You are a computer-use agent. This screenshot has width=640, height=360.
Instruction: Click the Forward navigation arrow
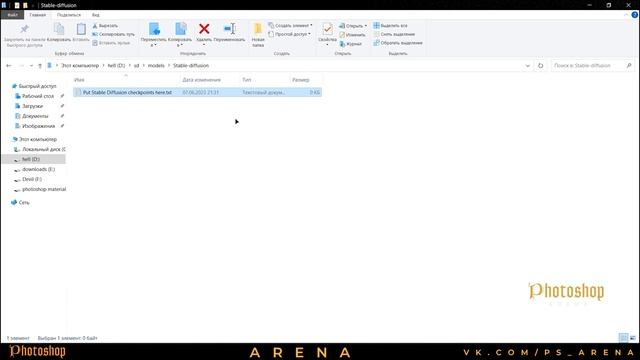[x=22, y=66]
